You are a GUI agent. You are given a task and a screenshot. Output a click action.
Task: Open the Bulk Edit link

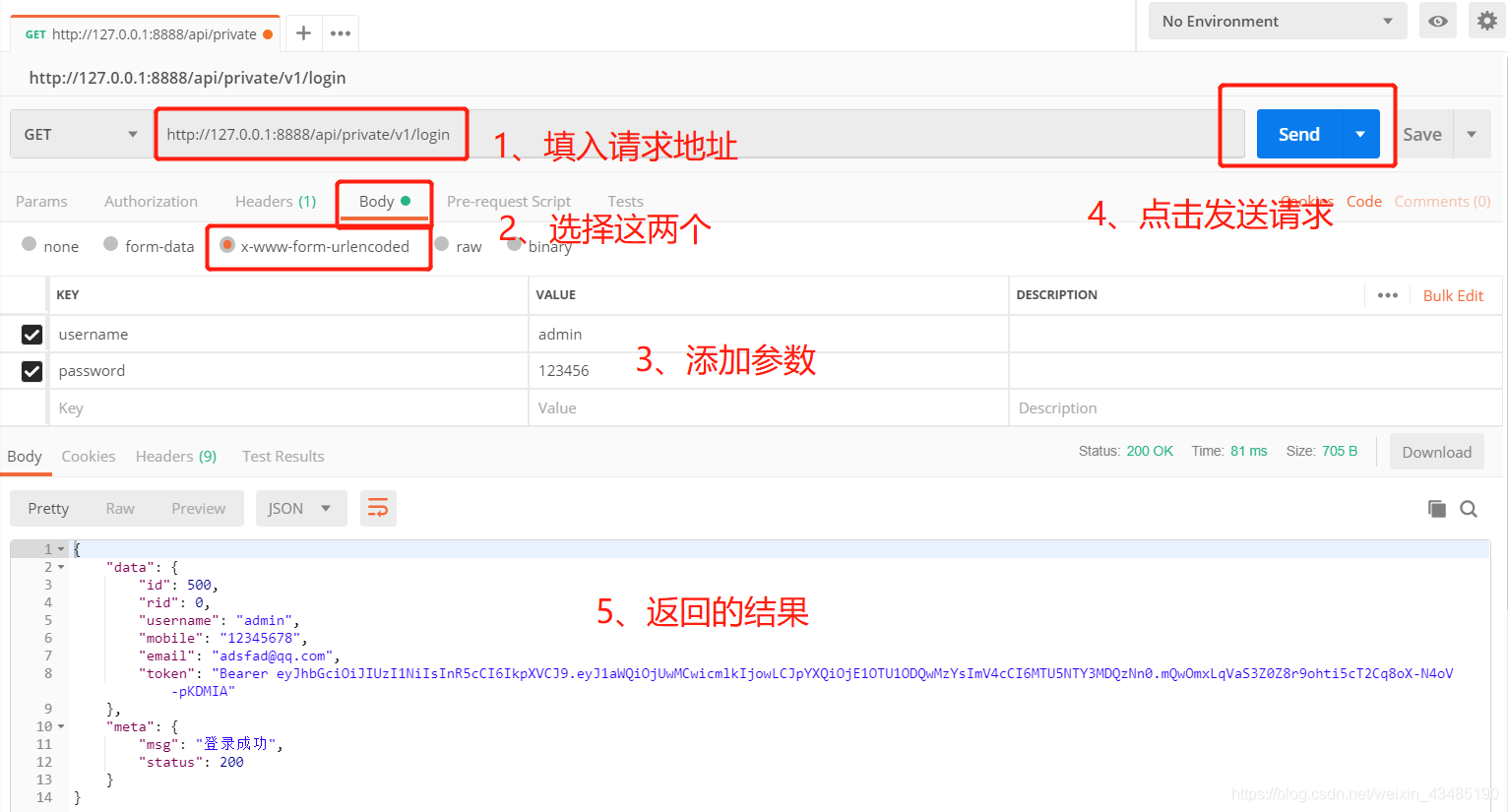(1453, 295)
